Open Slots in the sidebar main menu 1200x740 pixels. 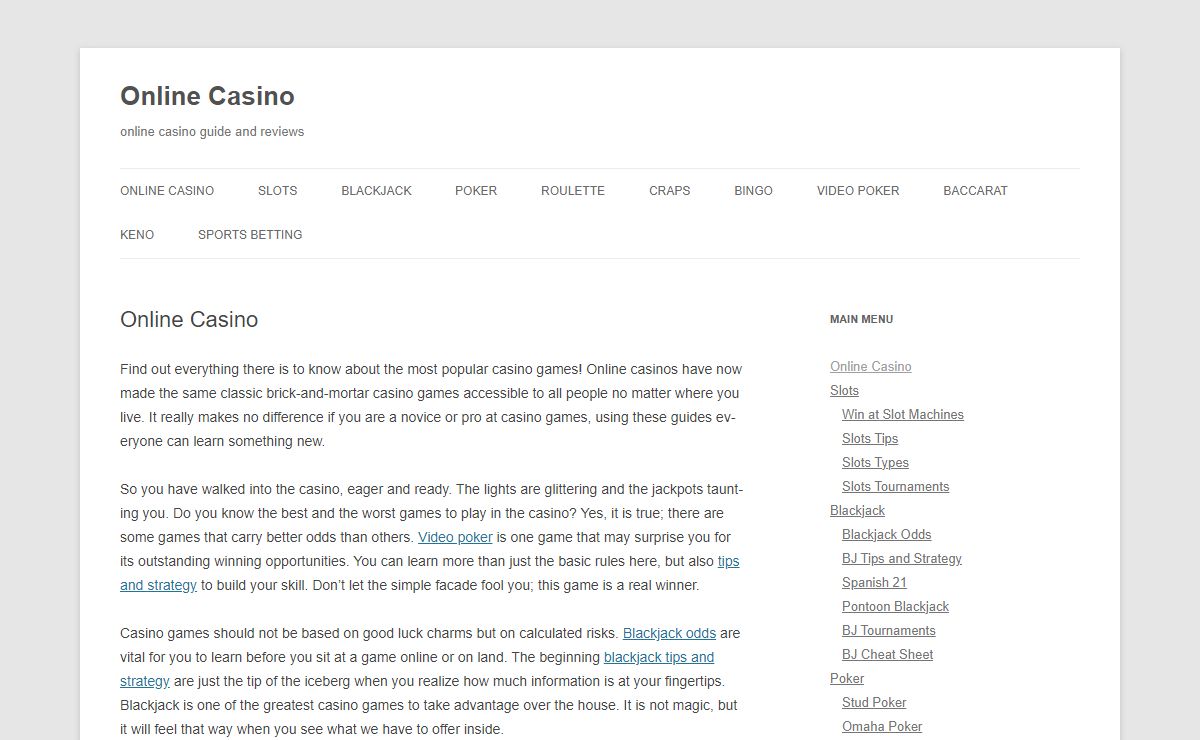[x=844, y=391]
